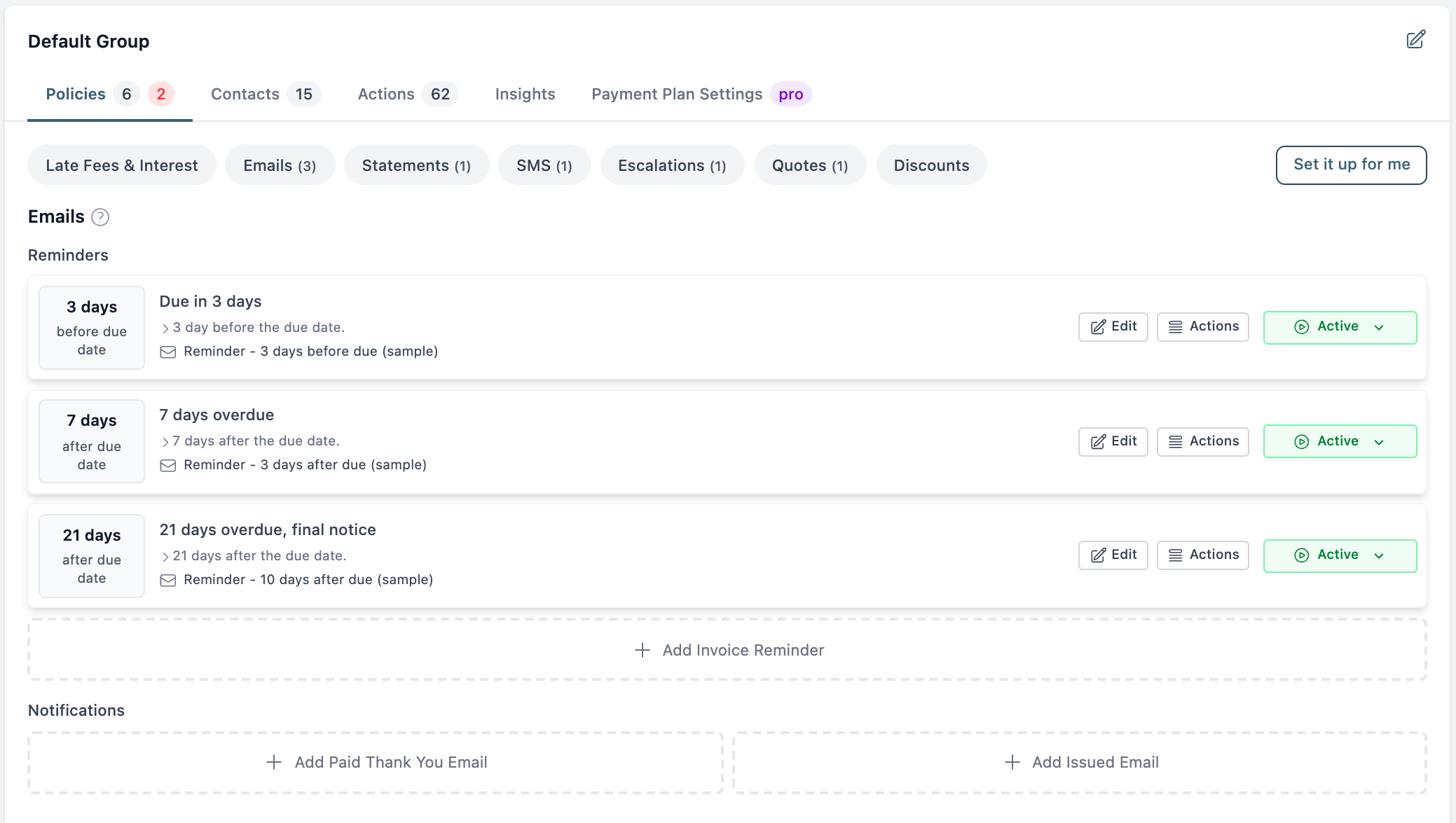This screenshot has width=1456, height=823.
Task: Select the Escalations (1) filter pill
Action: pyautogui.click(x=672, y=165)
